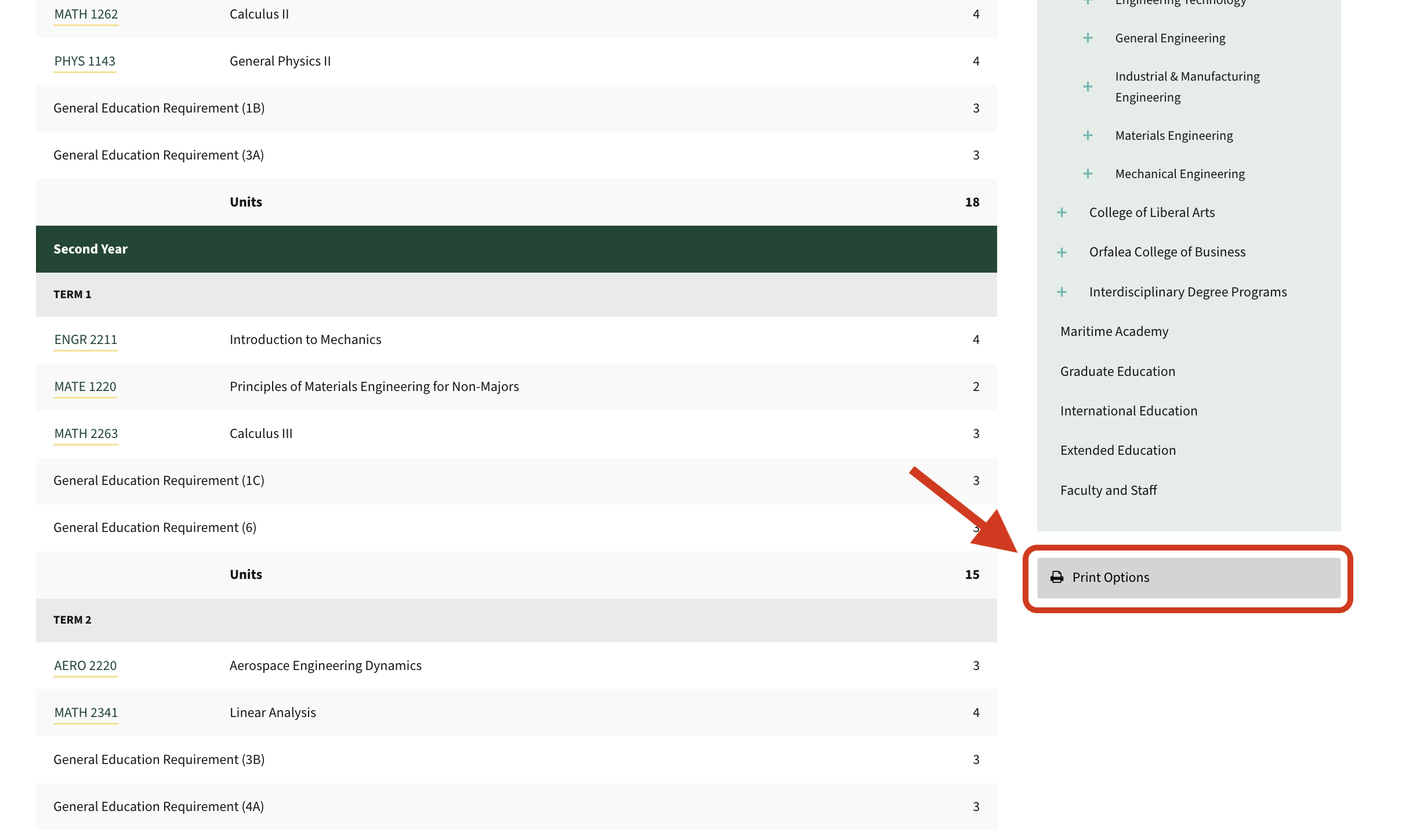Go to Maritime Academy sidebar item

click(1114, 332)
